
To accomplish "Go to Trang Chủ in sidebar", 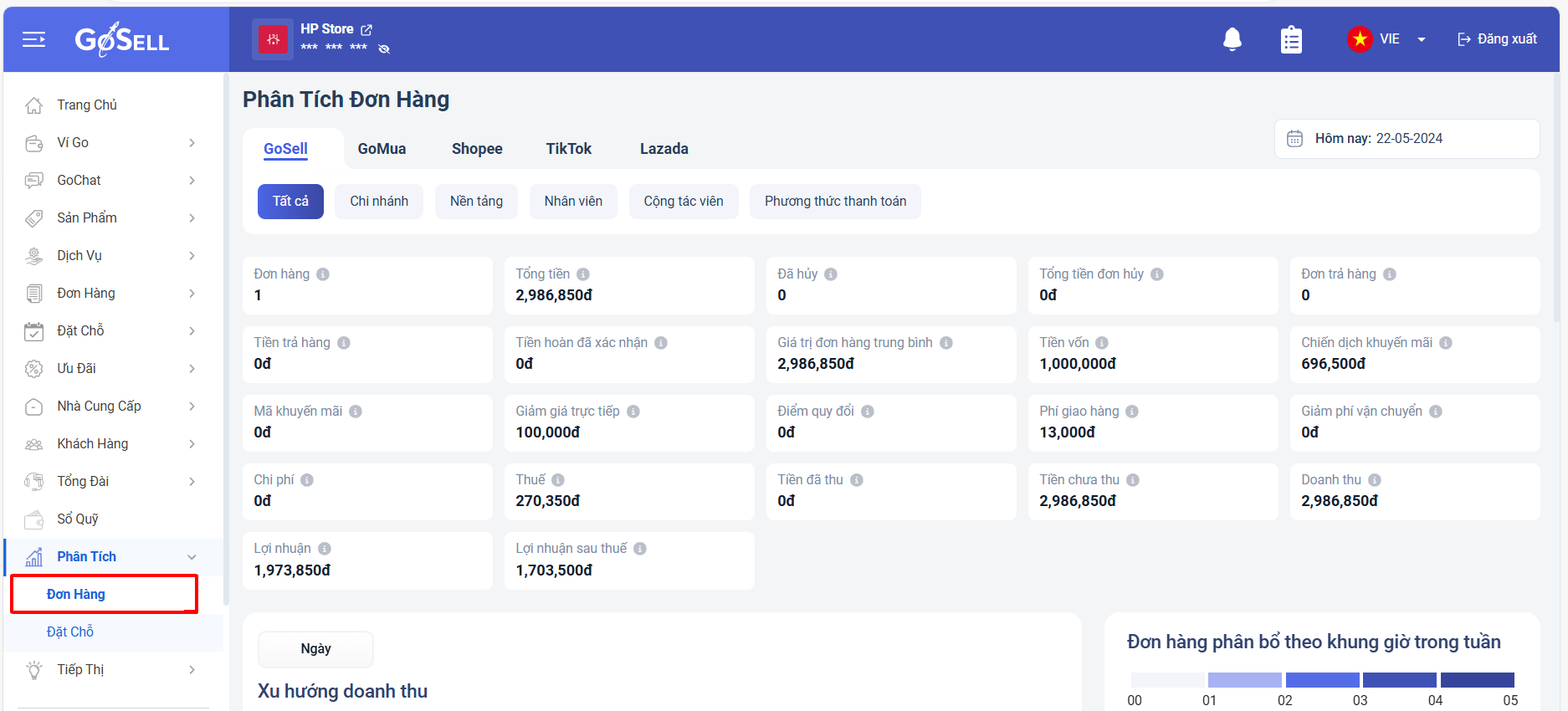I will 87,105.
